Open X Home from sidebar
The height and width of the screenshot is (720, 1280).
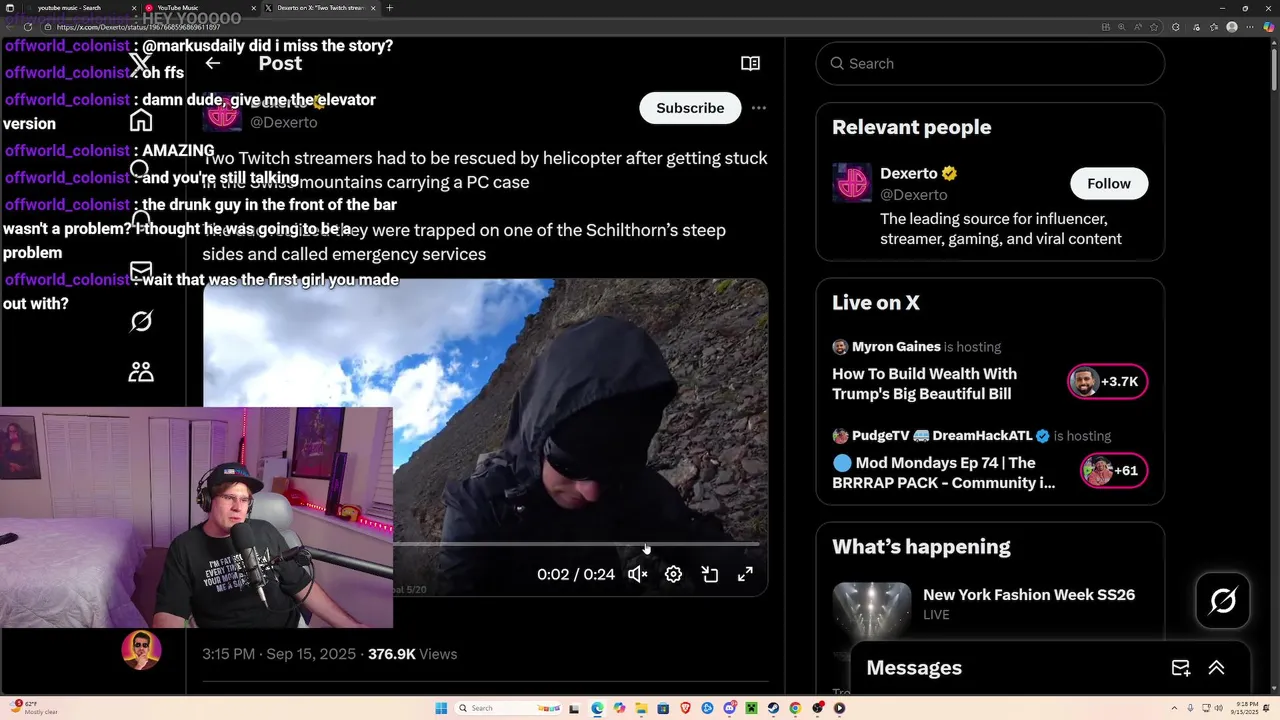point(141,120)
